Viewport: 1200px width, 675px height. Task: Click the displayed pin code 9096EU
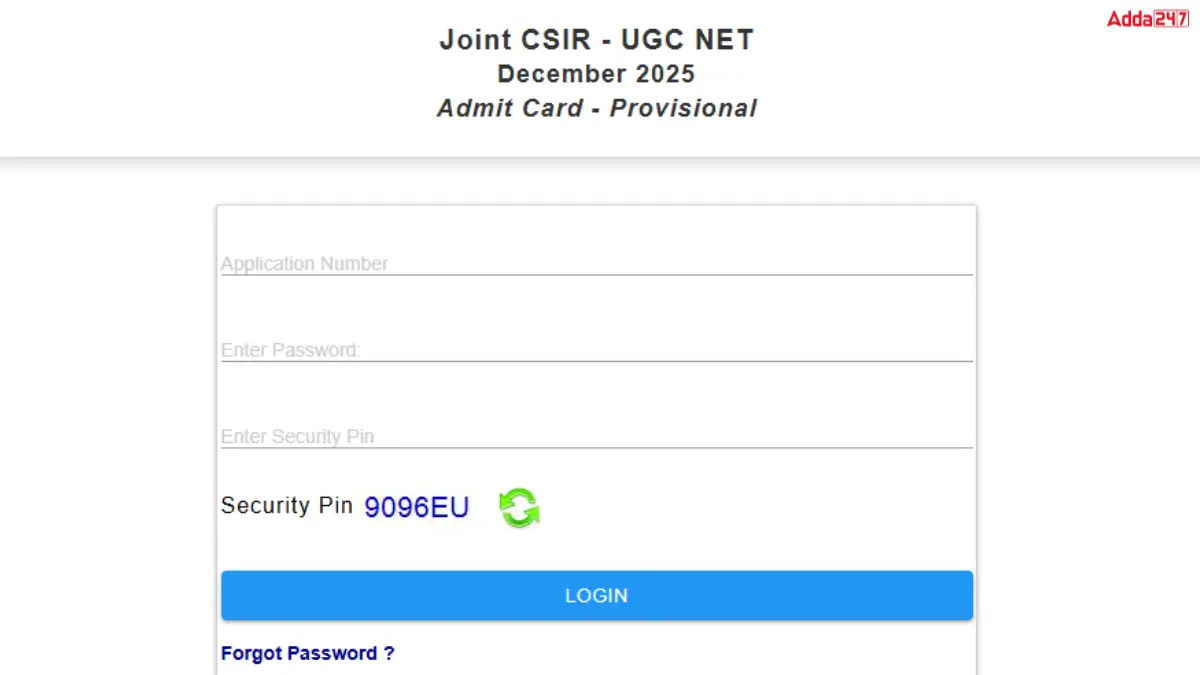tap(416, 507)
